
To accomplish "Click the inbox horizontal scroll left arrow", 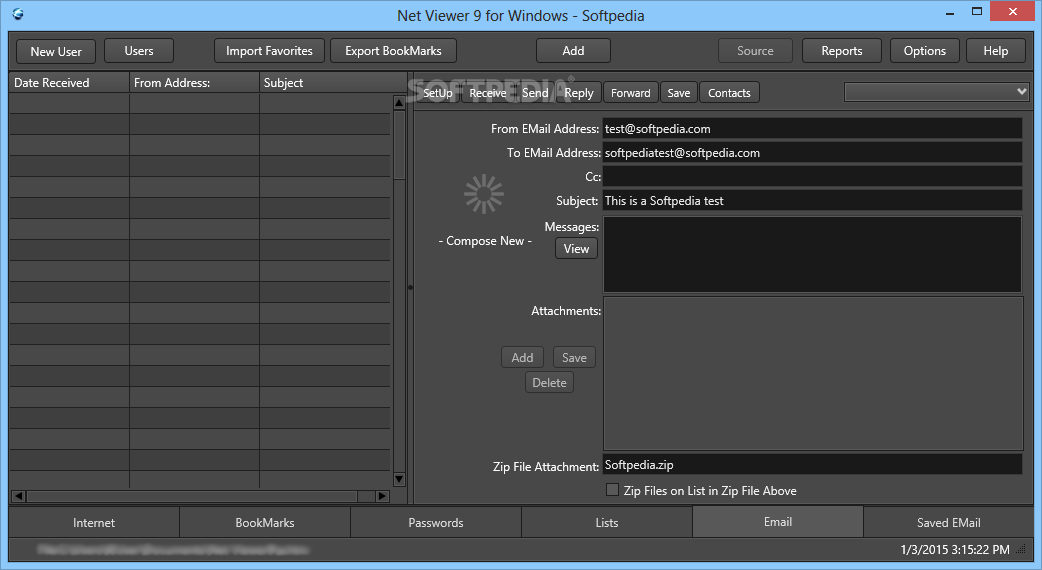I will [x=18, y=496].
